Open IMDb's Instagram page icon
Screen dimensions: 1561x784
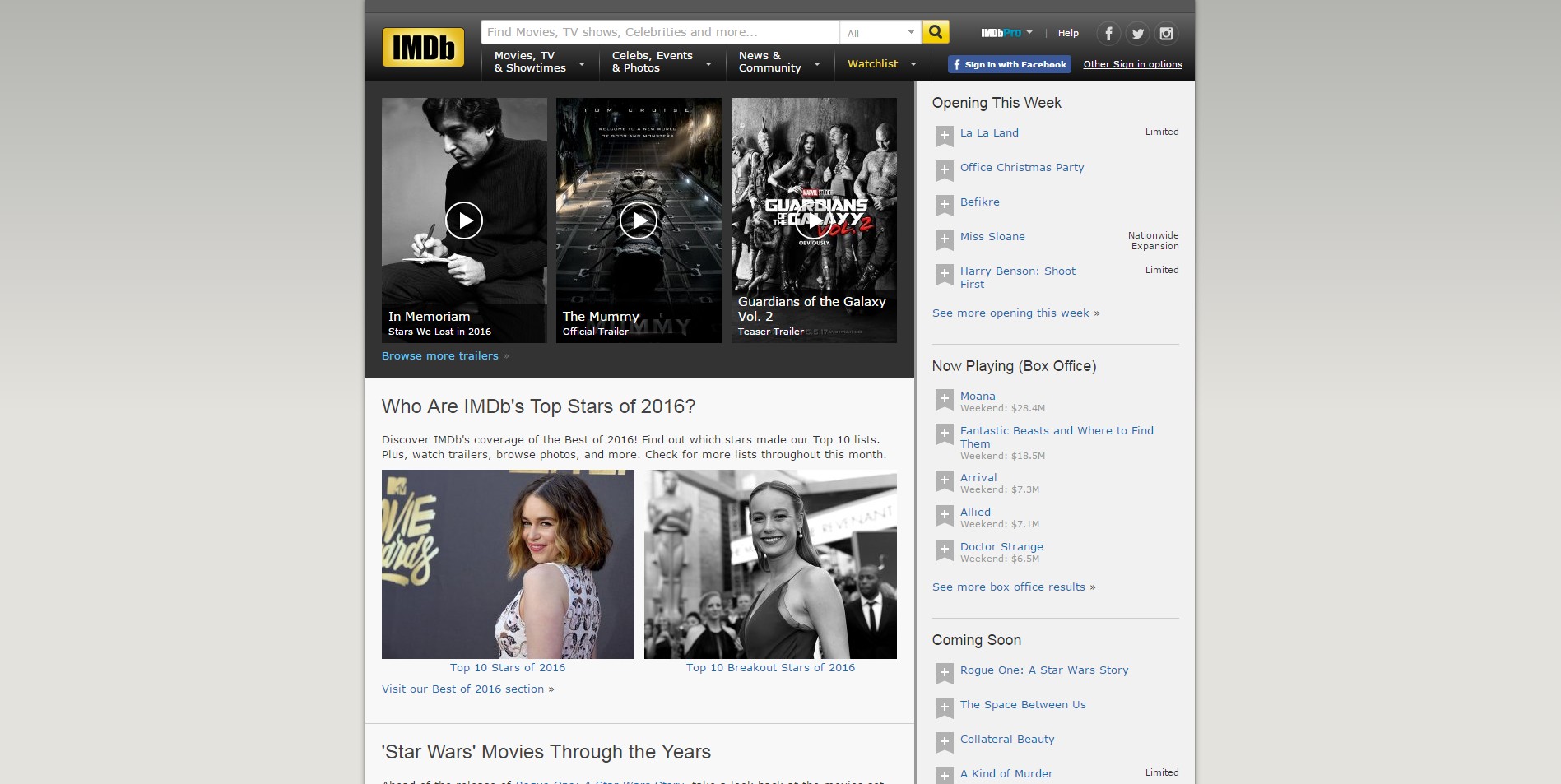coord(1166,34)
